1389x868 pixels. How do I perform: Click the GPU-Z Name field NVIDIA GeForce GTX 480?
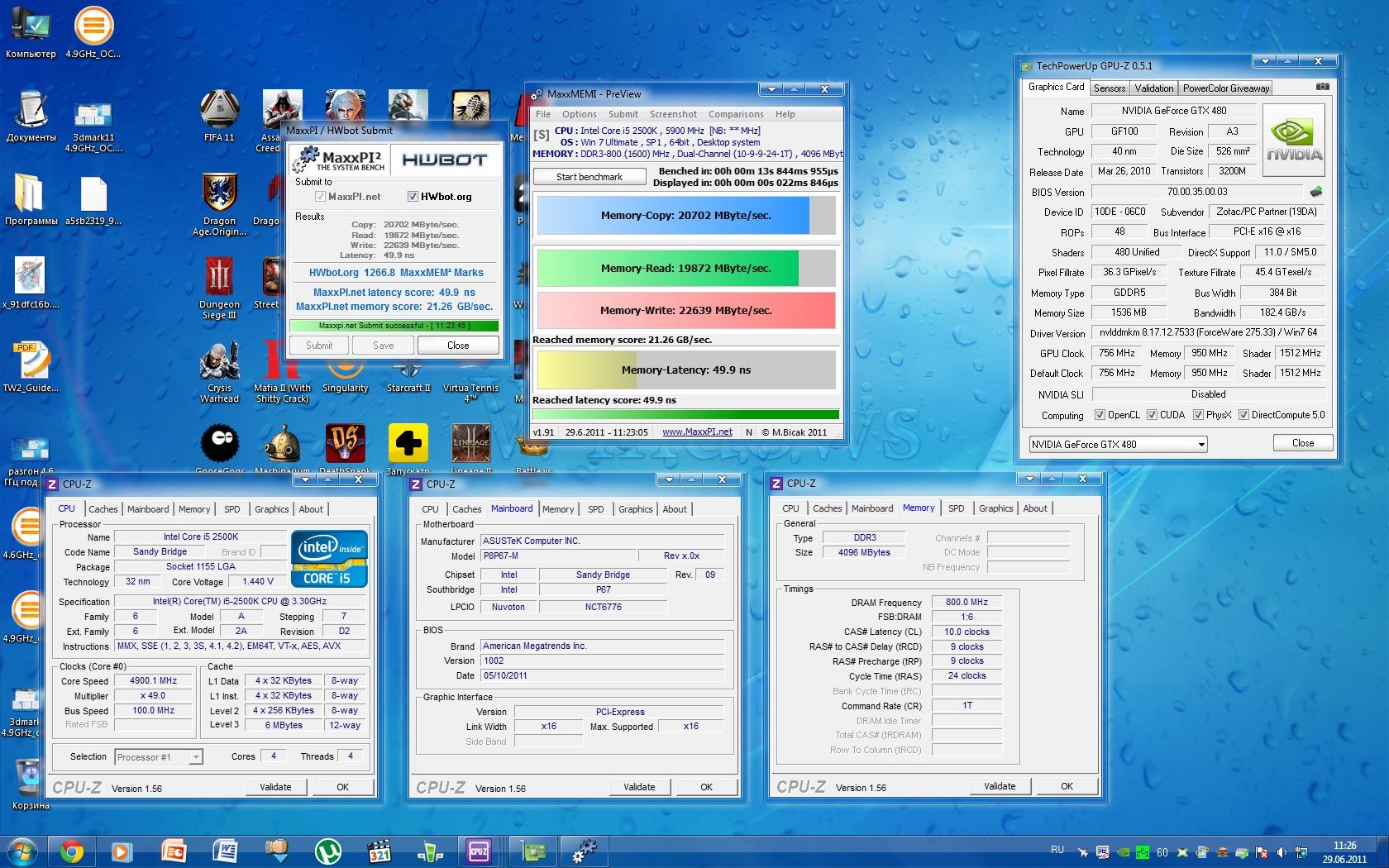[x=1173, y=111]
